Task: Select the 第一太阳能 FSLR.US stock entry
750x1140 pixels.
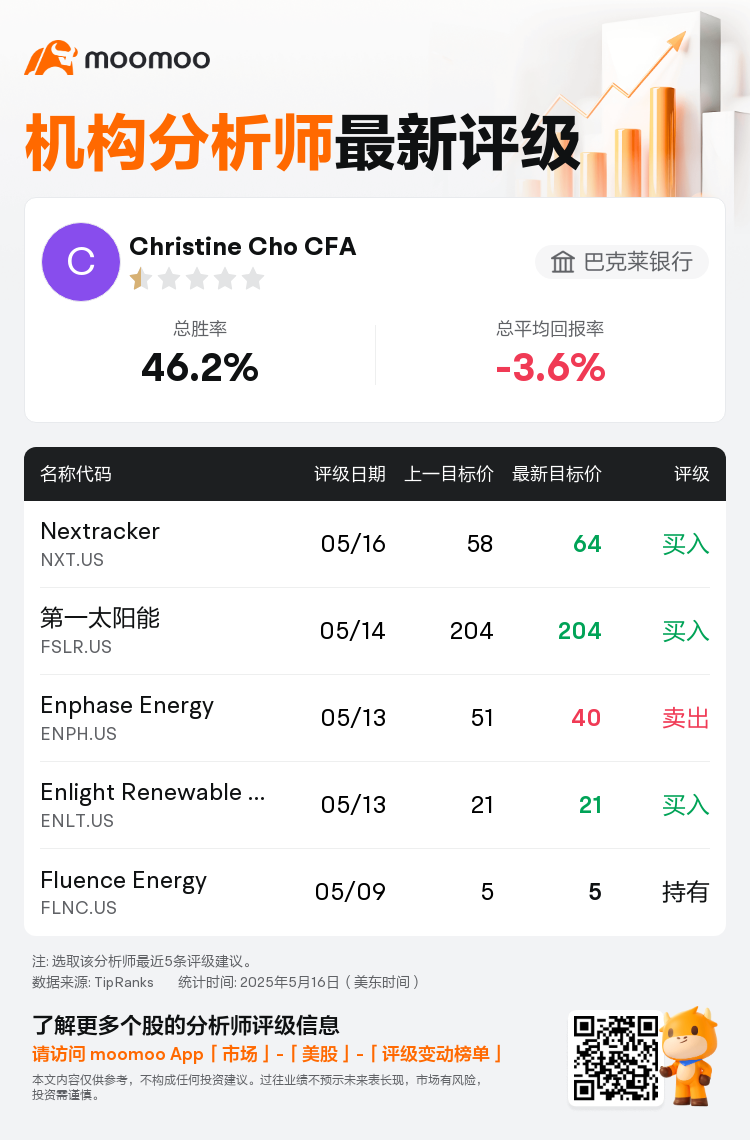Action: point(375,631)
